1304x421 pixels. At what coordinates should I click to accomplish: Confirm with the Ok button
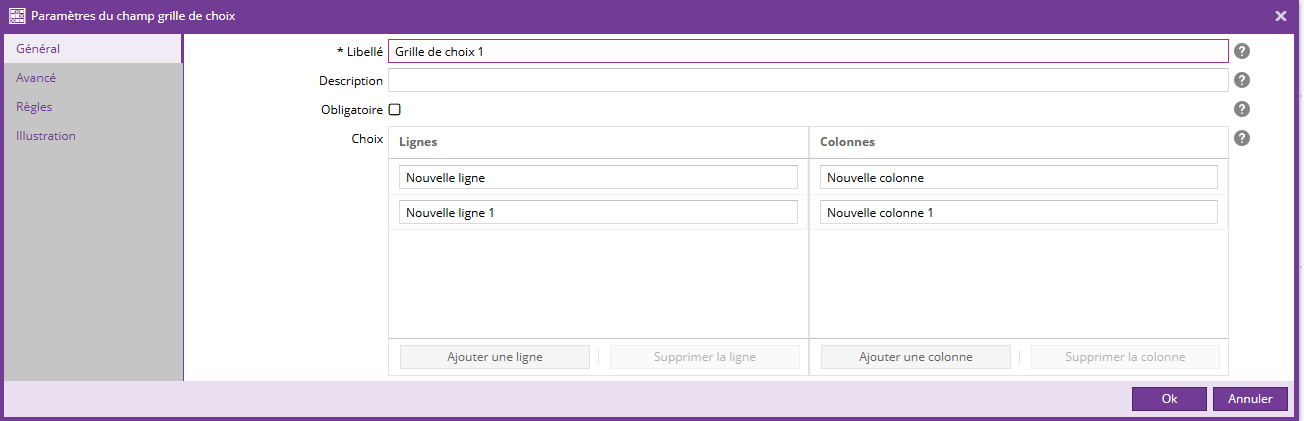(1169, 399)
